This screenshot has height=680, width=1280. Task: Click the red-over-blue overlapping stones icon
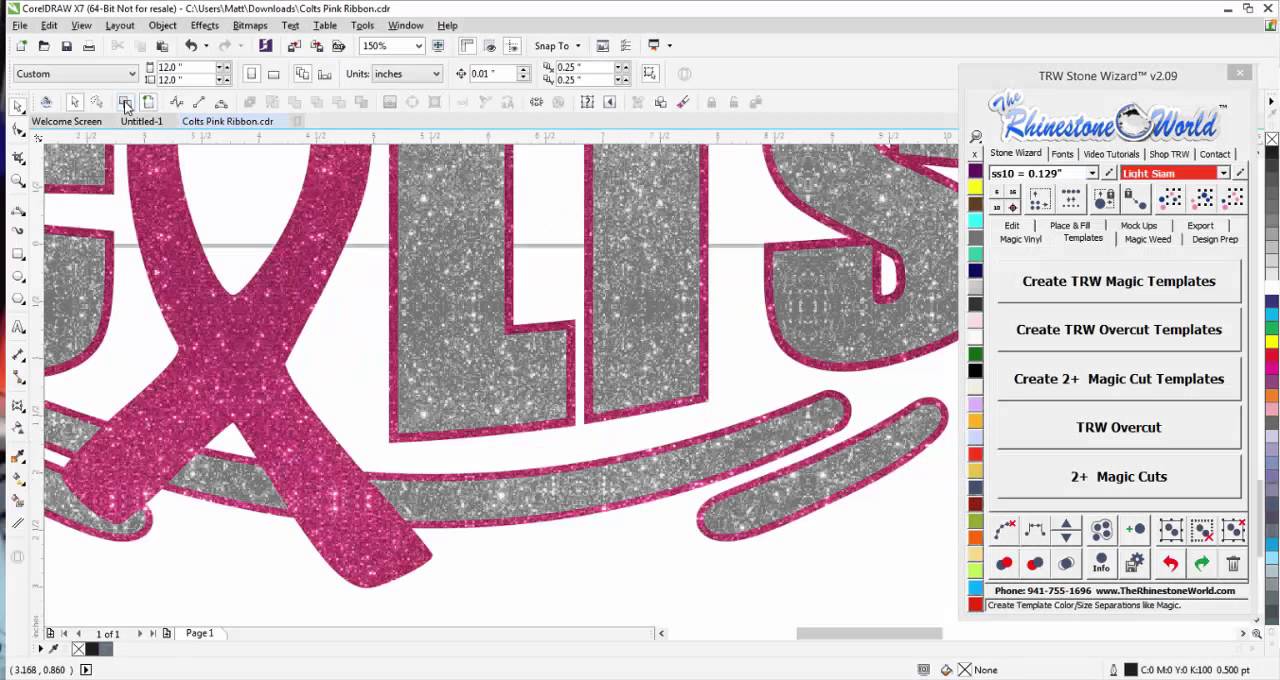1004,564
